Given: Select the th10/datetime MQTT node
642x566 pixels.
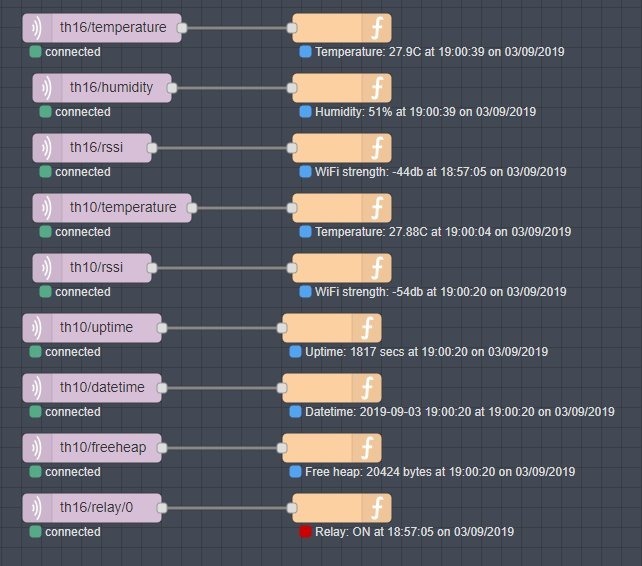Looking at the screenshot, I should tap(101, 388).
